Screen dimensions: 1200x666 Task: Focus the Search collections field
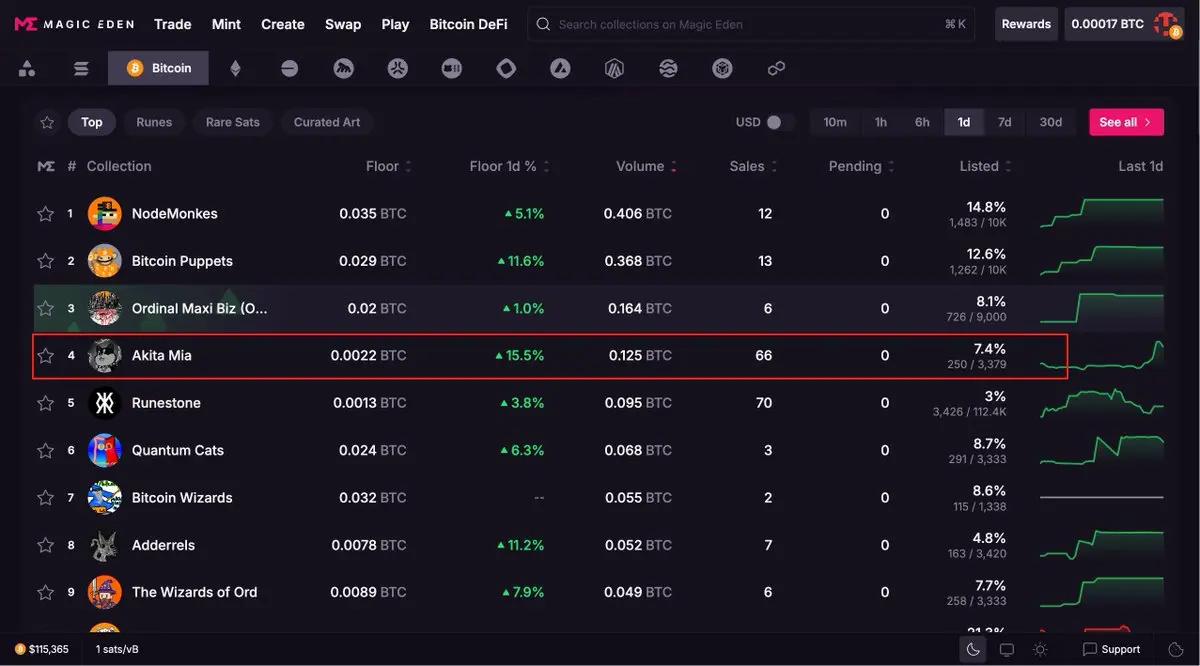tap(751, 24)
